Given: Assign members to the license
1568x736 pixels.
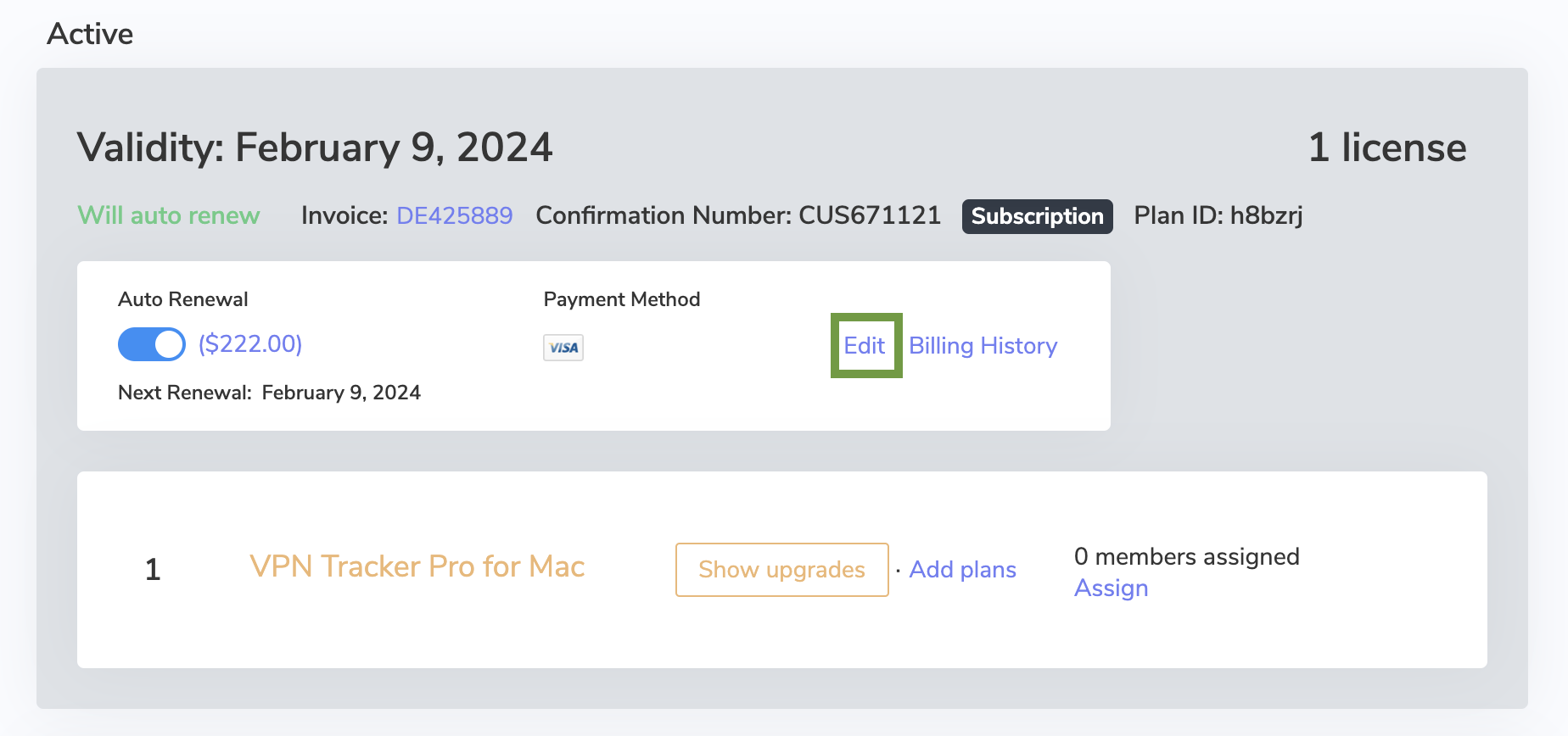Looking at the screenshot, I should coord(1111,587).
